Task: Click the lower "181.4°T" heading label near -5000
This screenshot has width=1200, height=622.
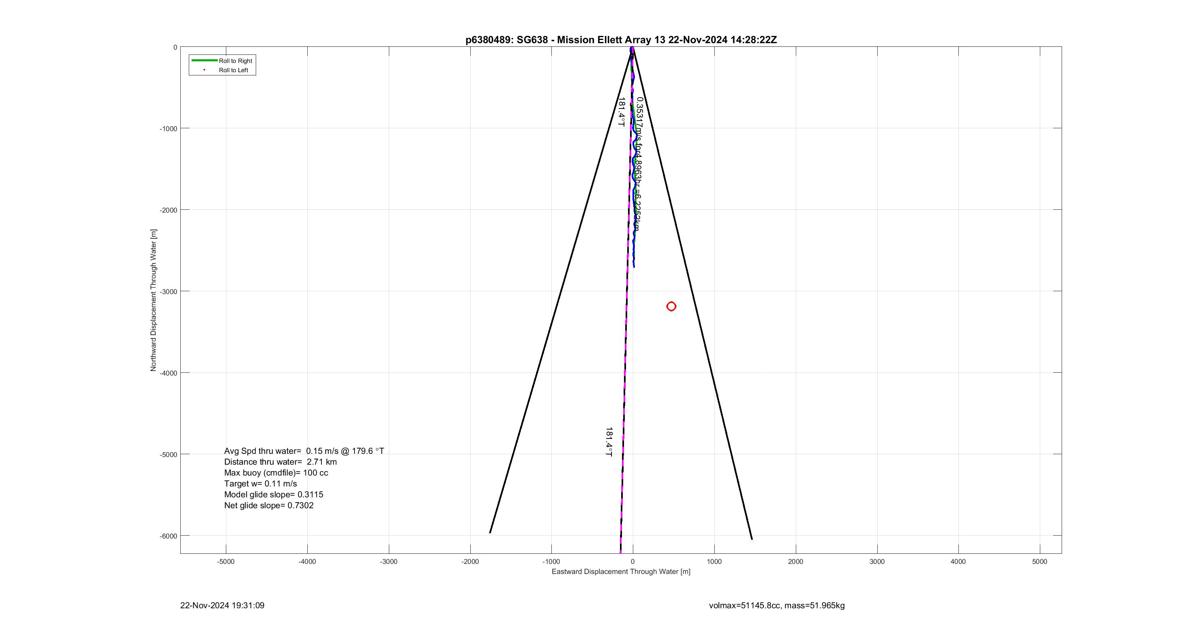Action: pos(608,442)
